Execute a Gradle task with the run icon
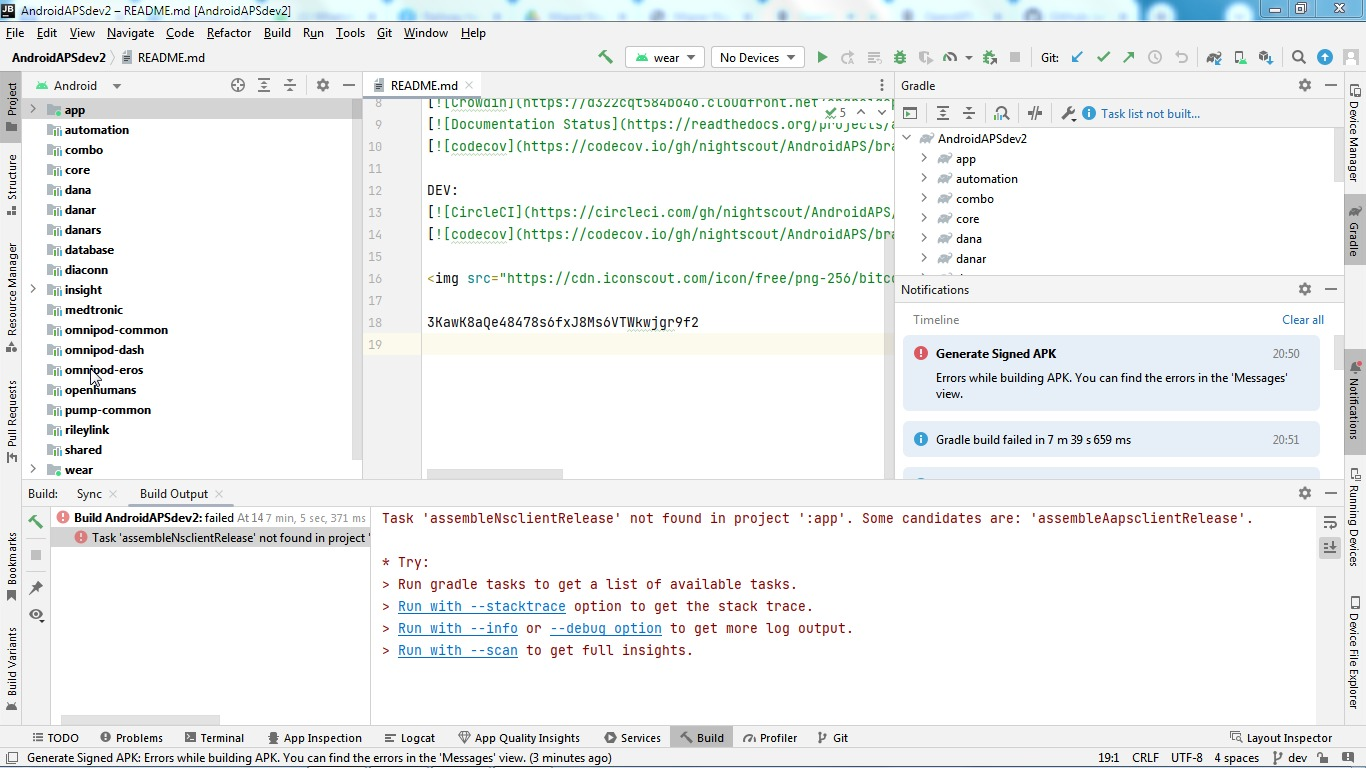Image resolution: width=1366 pixels, height=768 pixels. point(910,113)
